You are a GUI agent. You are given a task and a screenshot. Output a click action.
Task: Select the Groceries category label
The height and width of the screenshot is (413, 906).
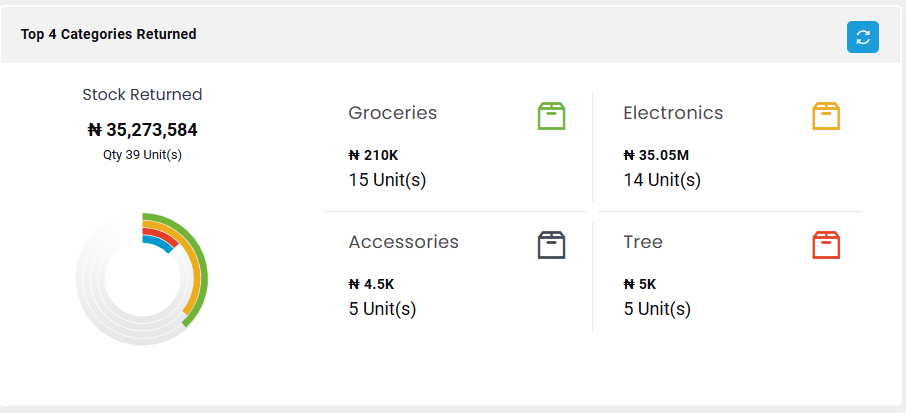pos(392,113)
